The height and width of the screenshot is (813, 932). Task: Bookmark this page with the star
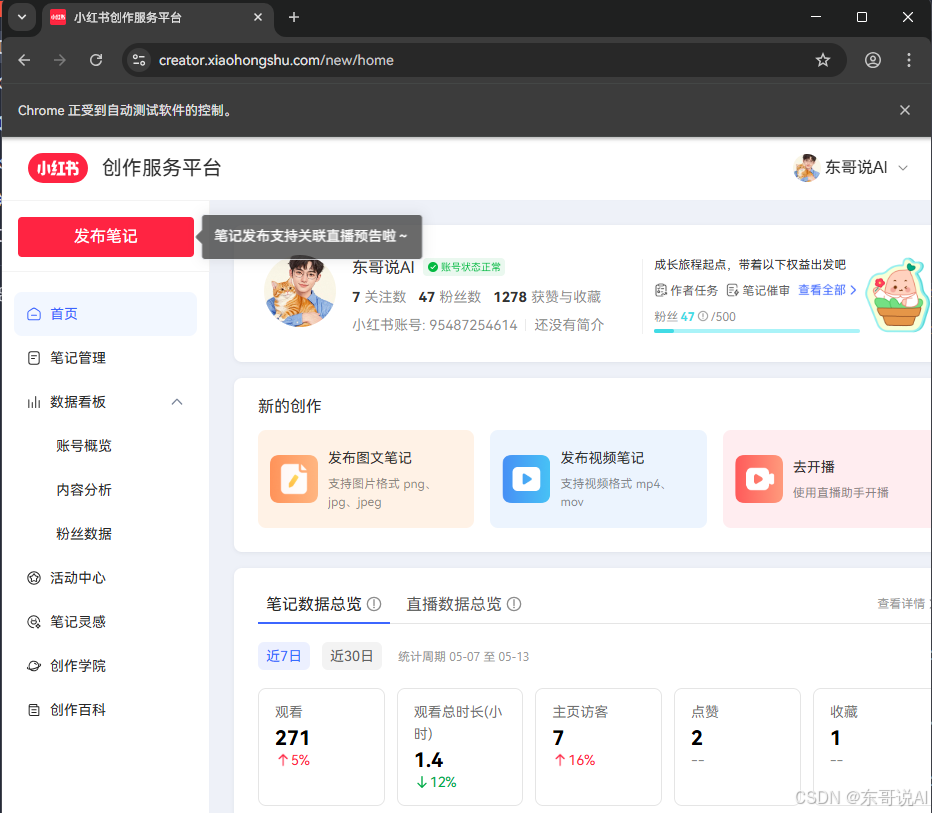[823, 60]
